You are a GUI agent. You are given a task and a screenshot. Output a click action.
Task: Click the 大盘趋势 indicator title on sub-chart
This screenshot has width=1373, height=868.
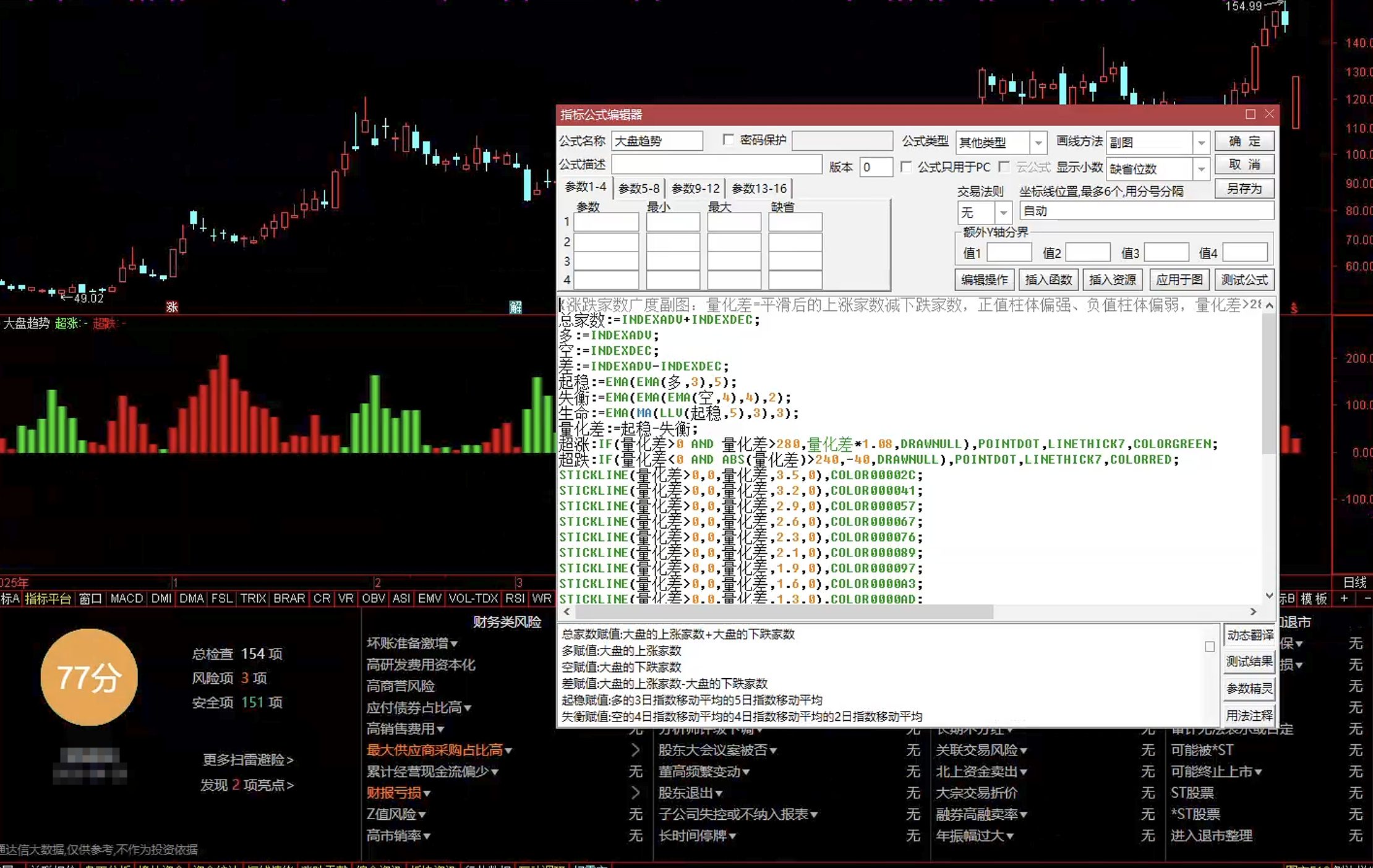point(26,323)
